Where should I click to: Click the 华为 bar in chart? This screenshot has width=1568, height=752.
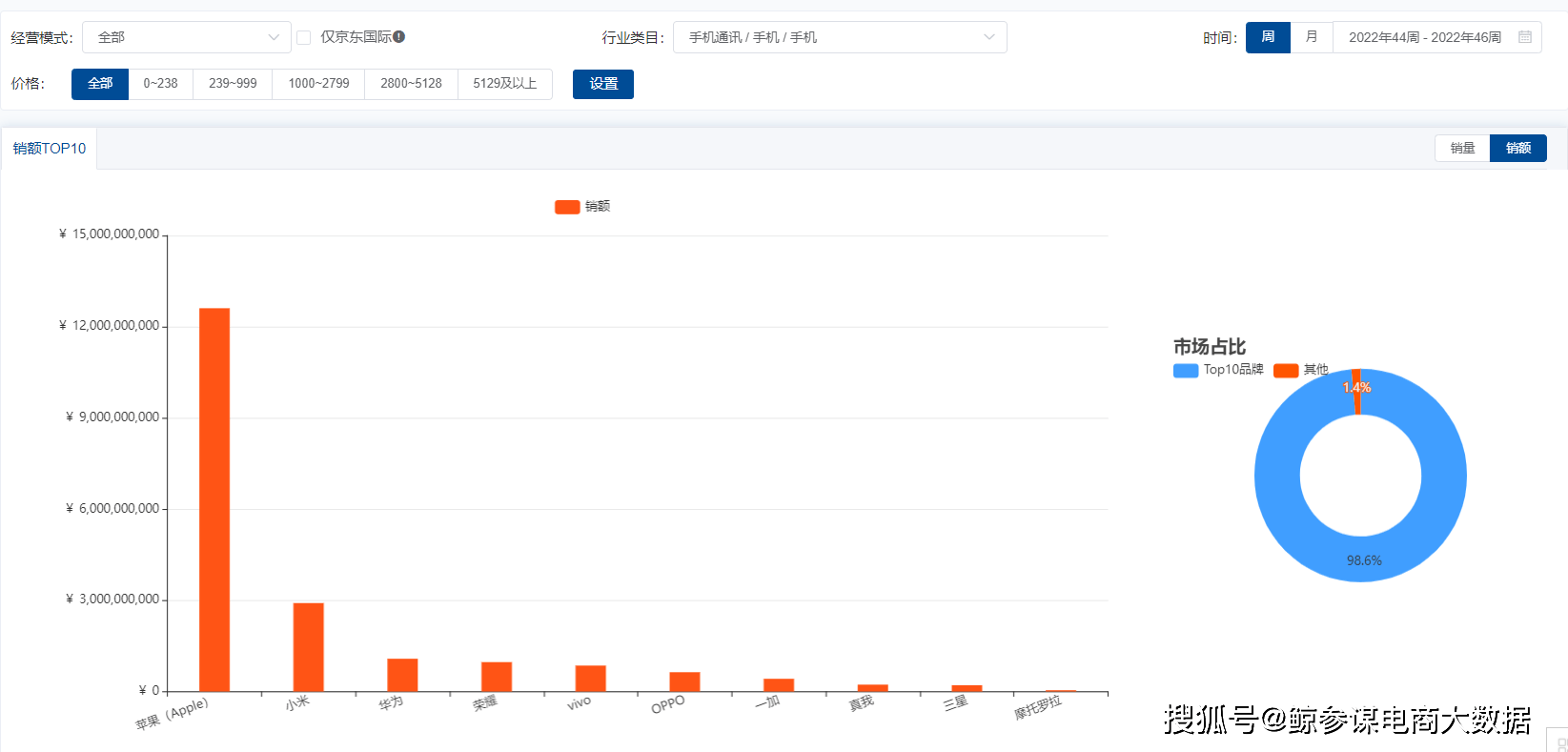402,675
